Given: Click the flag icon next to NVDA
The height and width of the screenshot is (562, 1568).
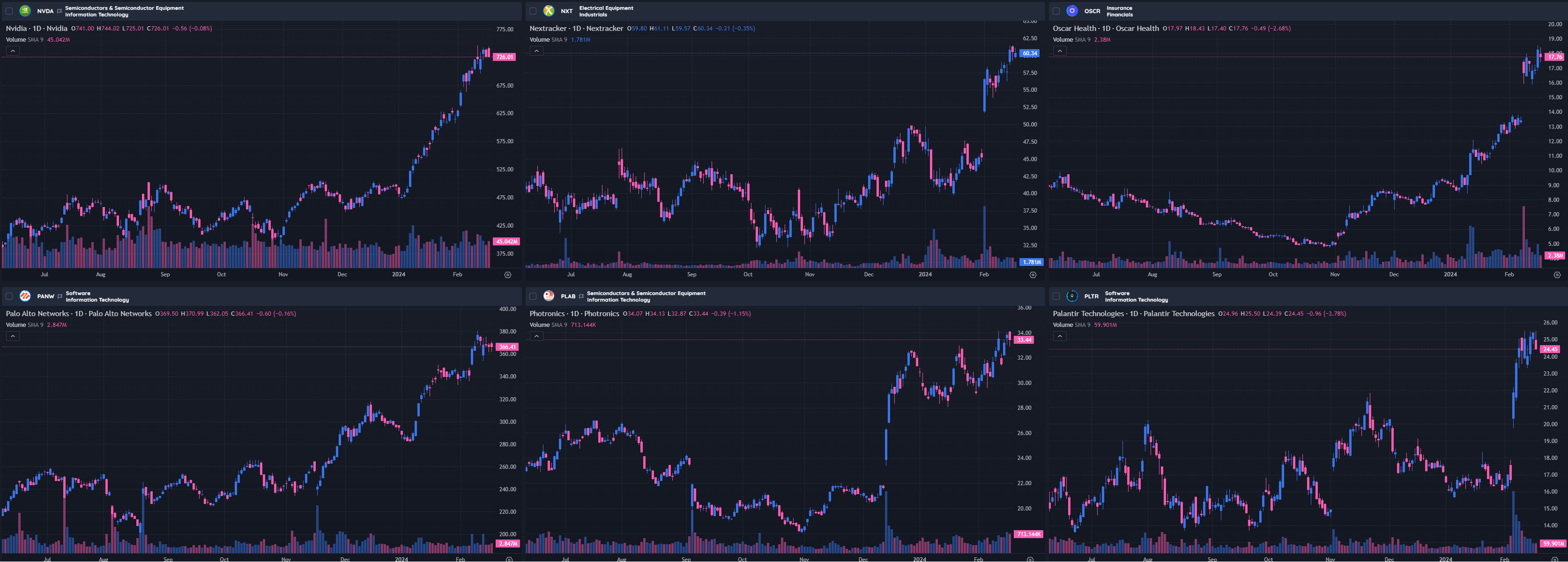Looking at the screenshot, I should tap(59, 11).
